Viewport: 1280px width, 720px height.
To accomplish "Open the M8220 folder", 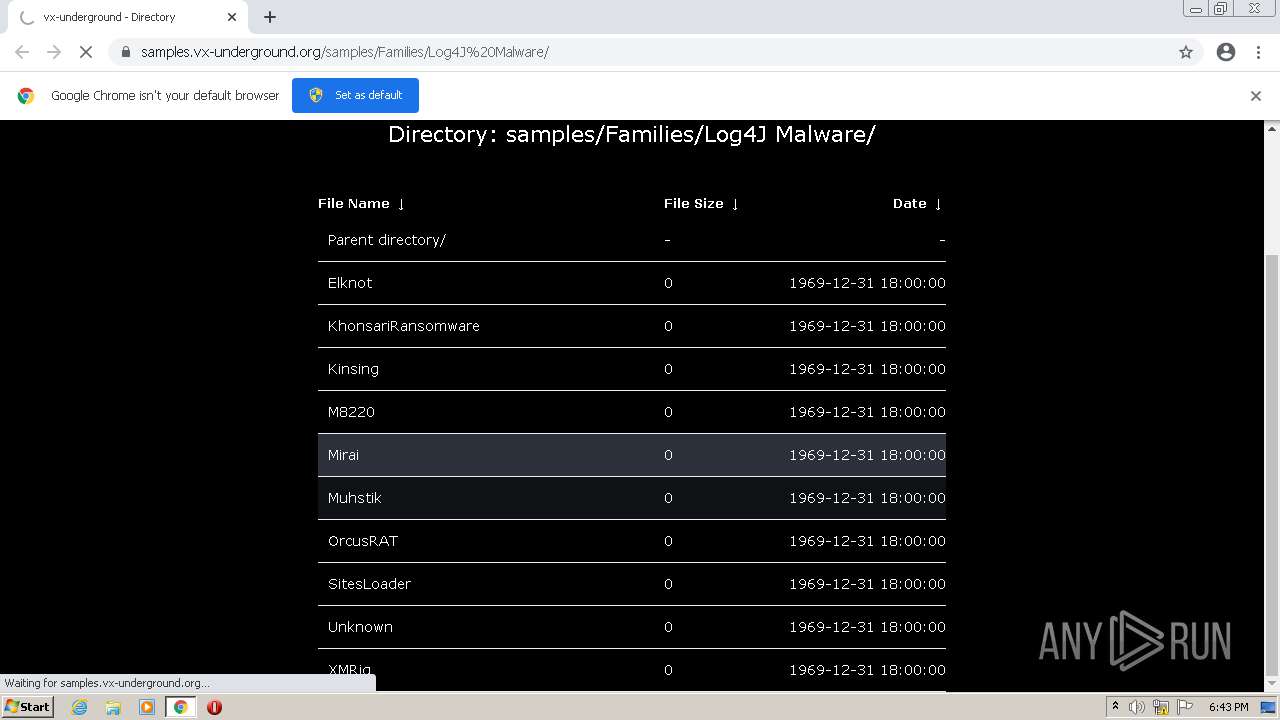I will coord(351,412).
